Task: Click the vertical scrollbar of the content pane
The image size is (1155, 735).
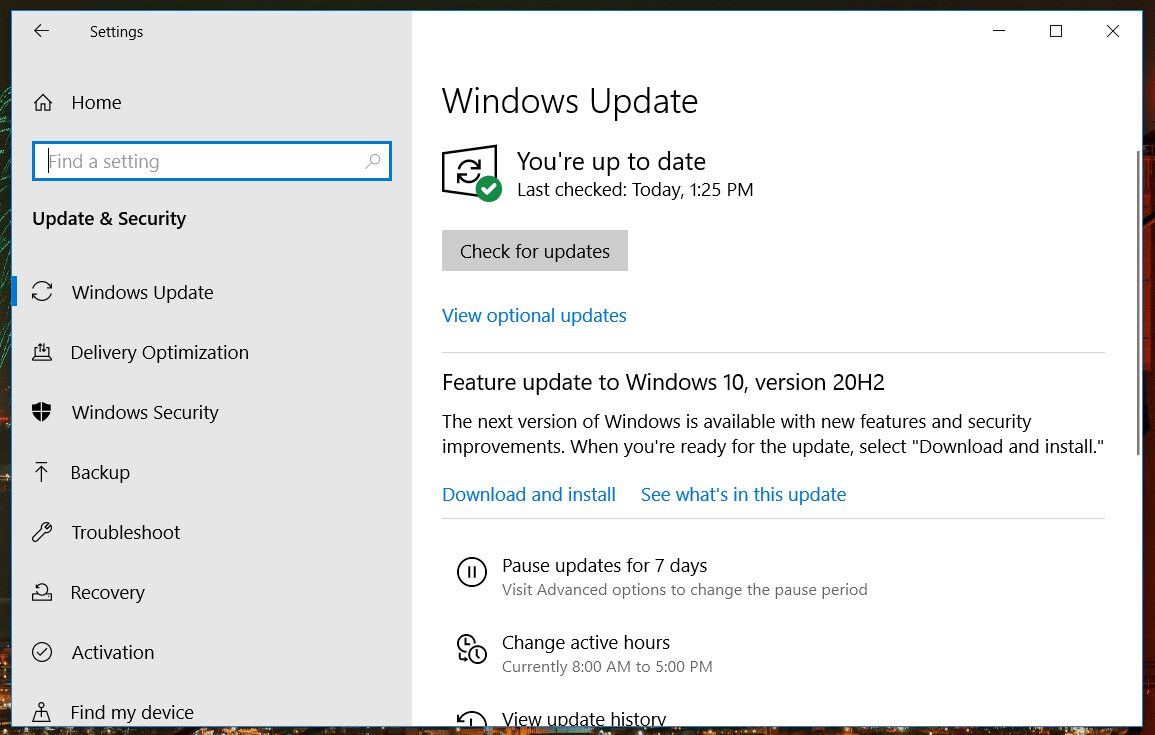Action: pyautogui.click(x=1138, y=302)
